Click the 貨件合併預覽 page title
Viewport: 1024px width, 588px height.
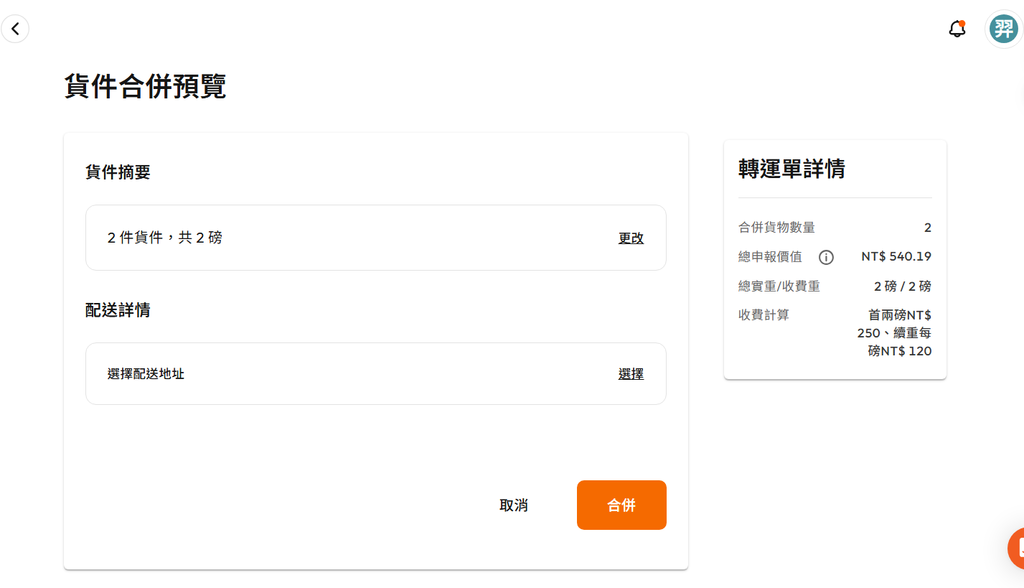tap(145, 86)
